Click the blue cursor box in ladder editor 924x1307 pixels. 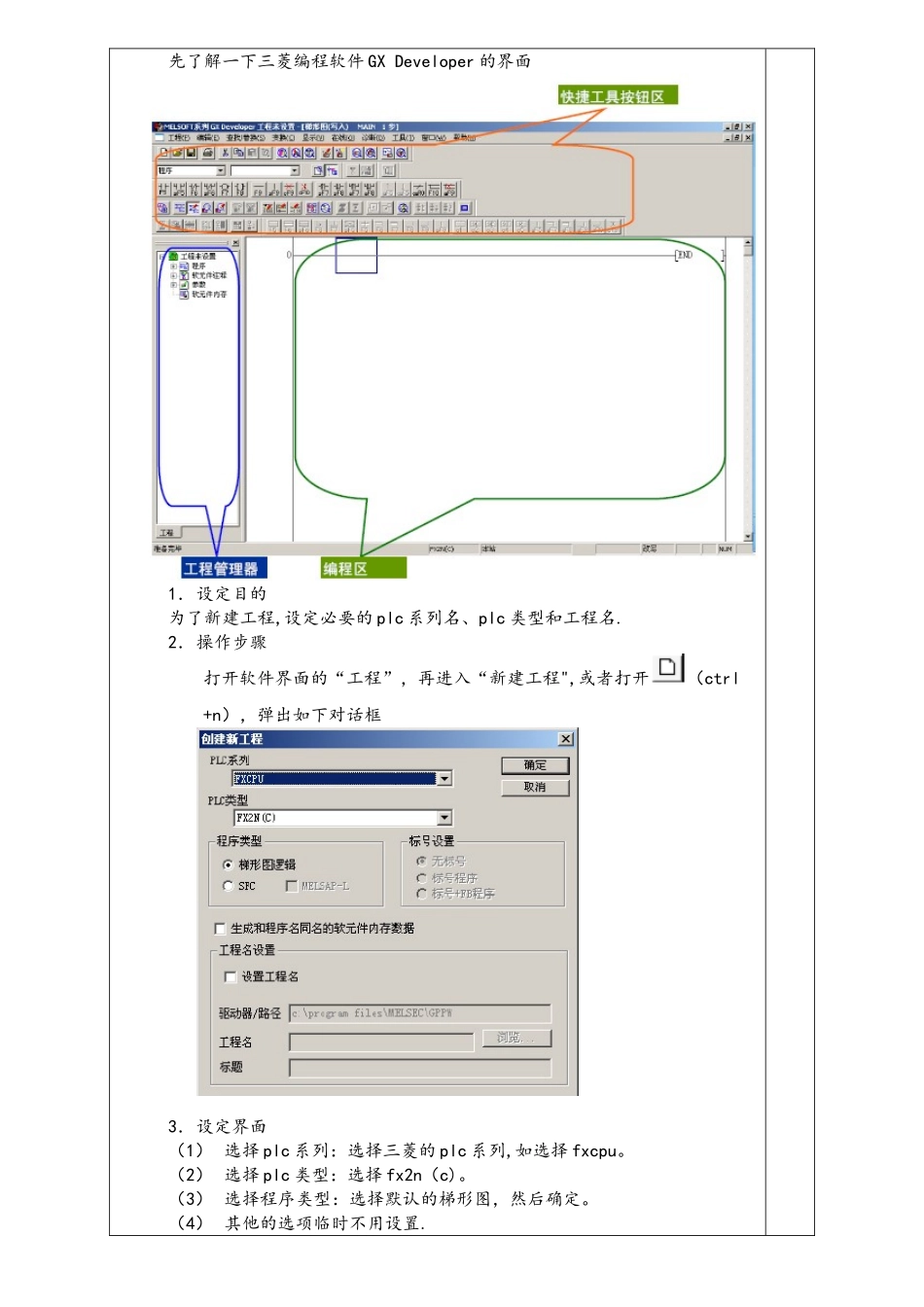[x=356, y=256]
